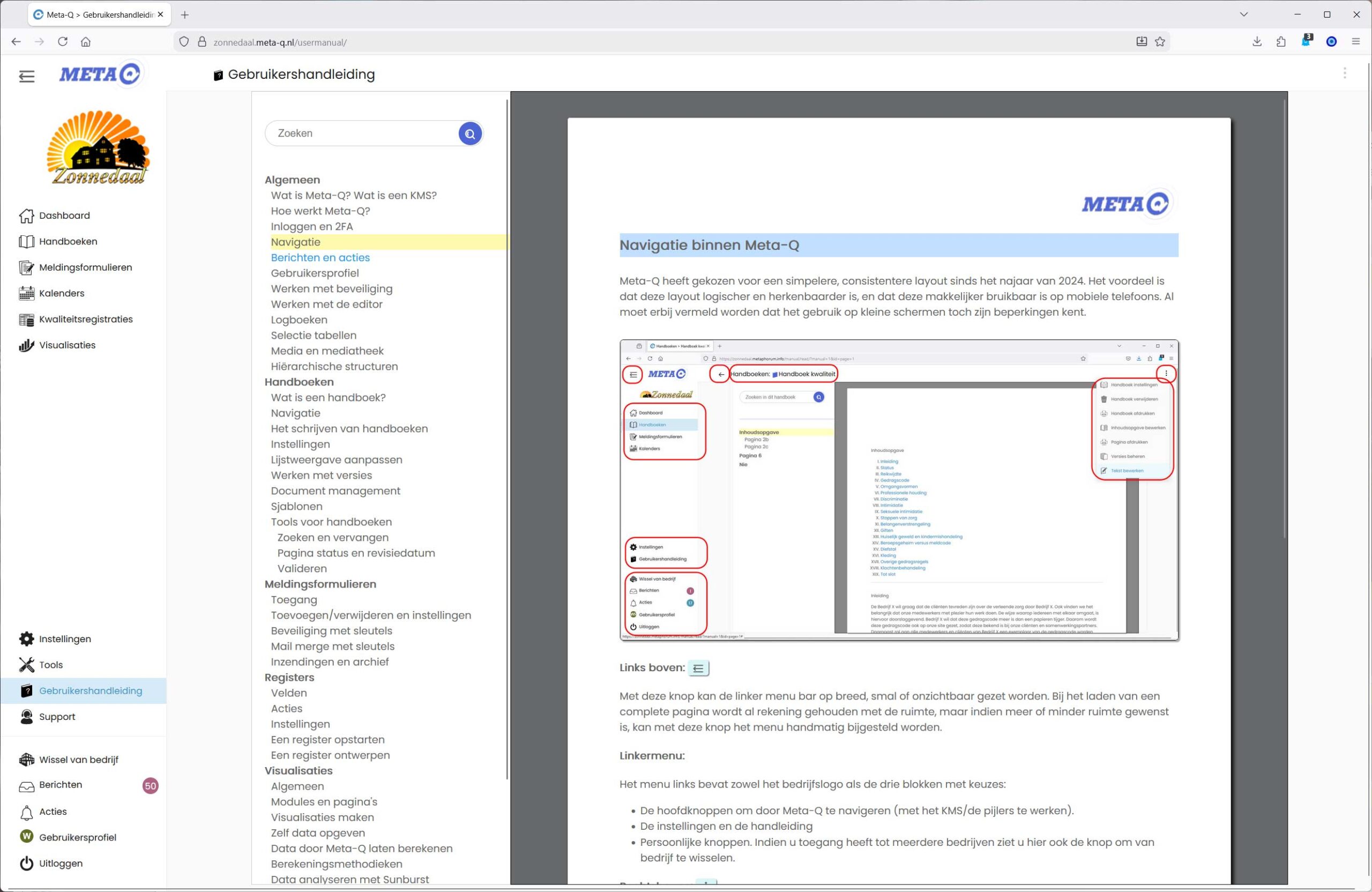Select Handboeken menu item in sidebar
Screen dimensions: 1372x892
point(68,242)
